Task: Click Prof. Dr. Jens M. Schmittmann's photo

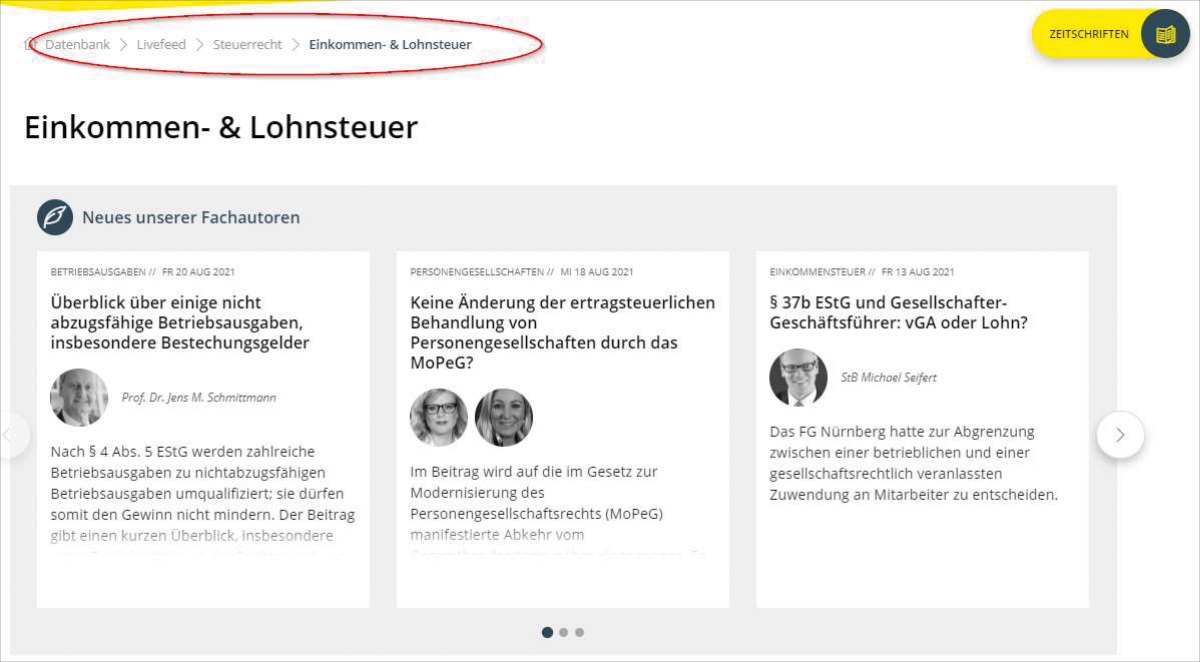Action: point(79,397)
